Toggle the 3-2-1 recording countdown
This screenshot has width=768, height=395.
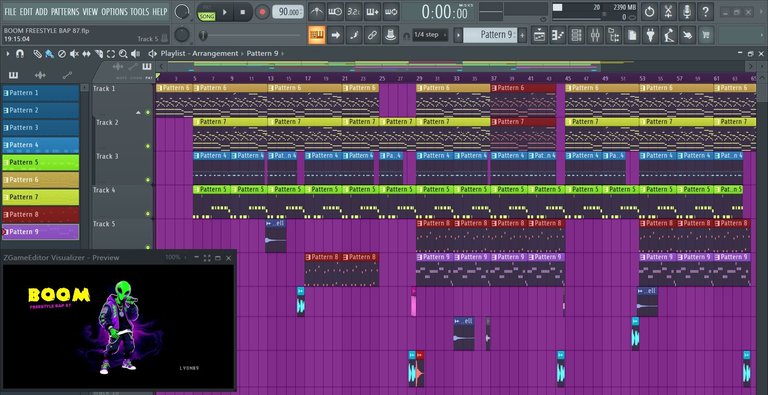point(354,12)
